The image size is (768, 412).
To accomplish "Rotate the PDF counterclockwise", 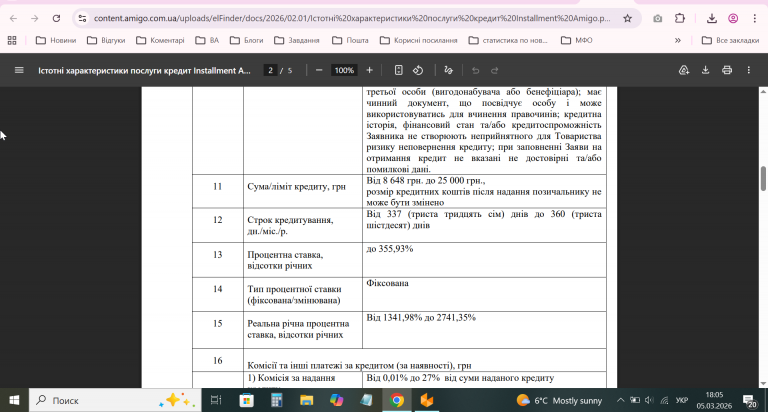I will tap(419, 70).
